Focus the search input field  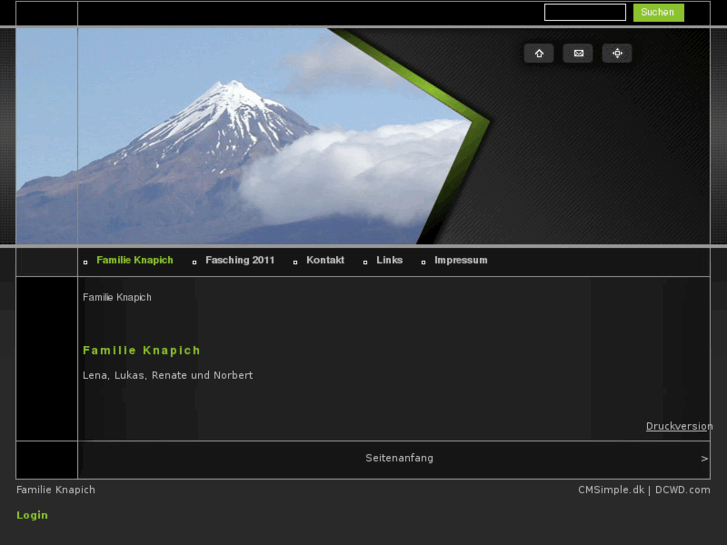click(x=585, y=13)
